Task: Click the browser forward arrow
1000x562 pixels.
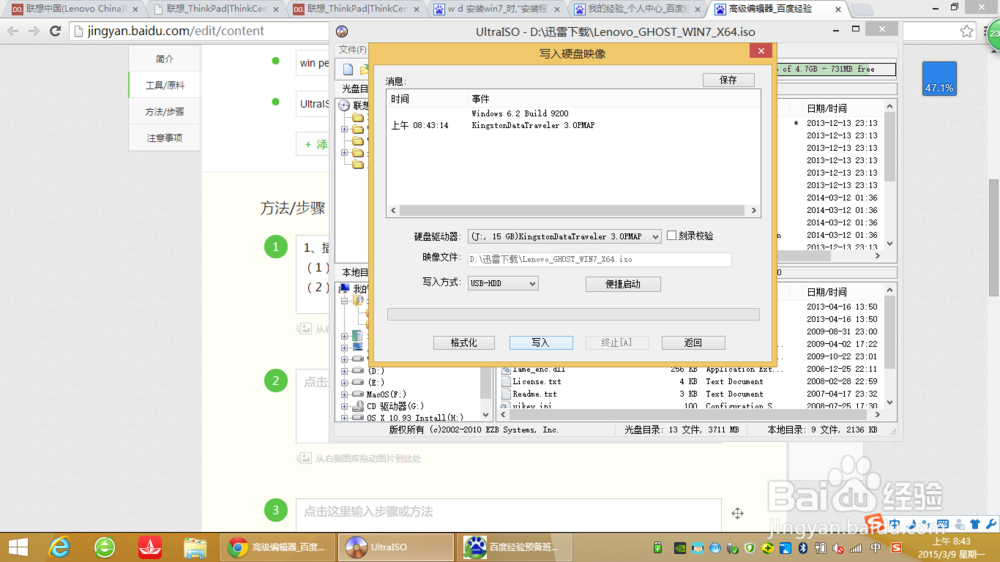Action: coord(34,31)
